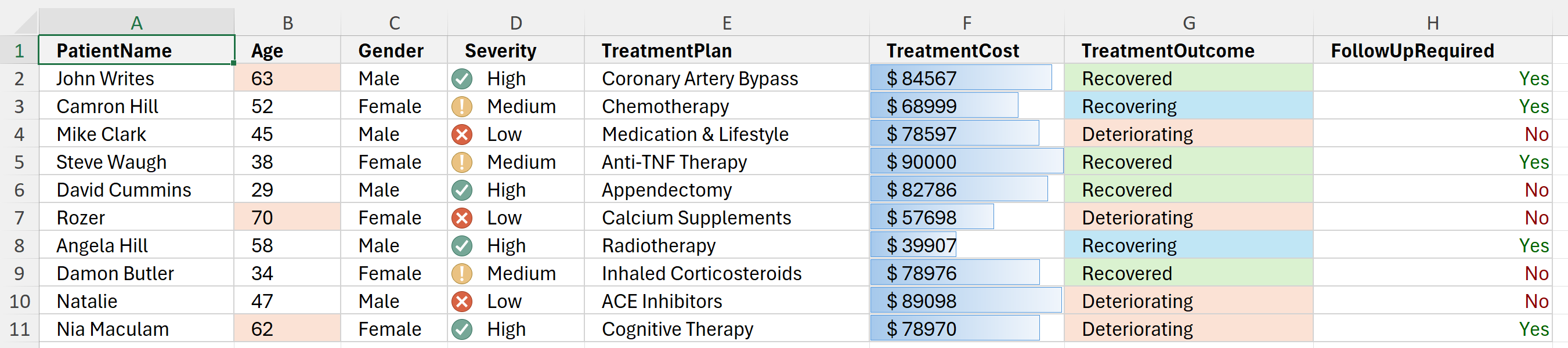Click the green check icon in Angela Hill's row
Viewport: 1568px width, 348px height.
[x=462, y=246]
